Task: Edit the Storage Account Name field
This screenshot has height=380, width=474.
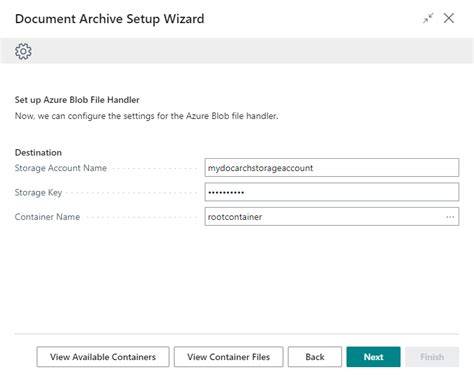Action: pos(332,168)
